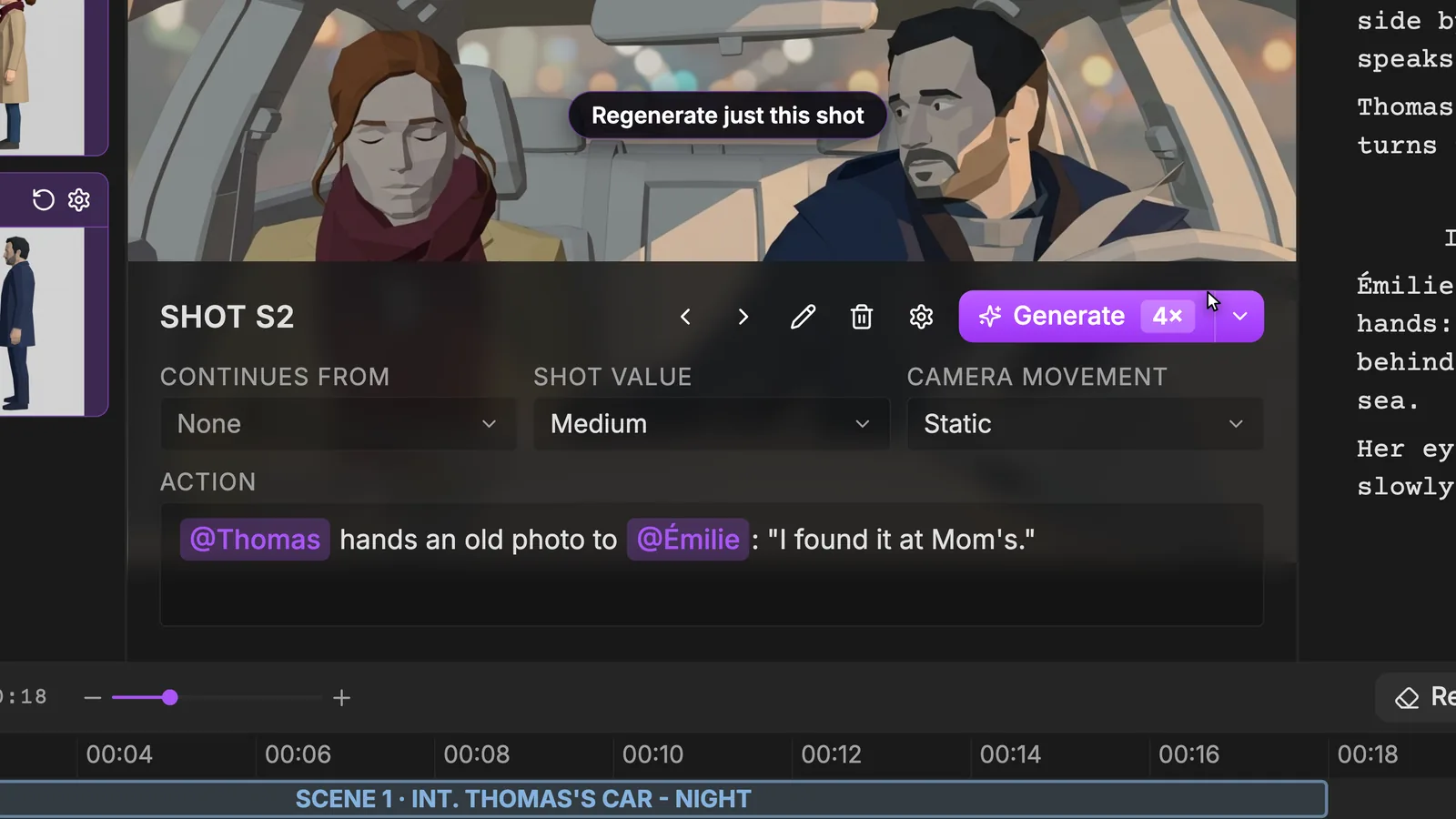Image resolution: width=1456 pixels, height=819 pixels.
Task: Click inside the Action text field
Action: 712,565
